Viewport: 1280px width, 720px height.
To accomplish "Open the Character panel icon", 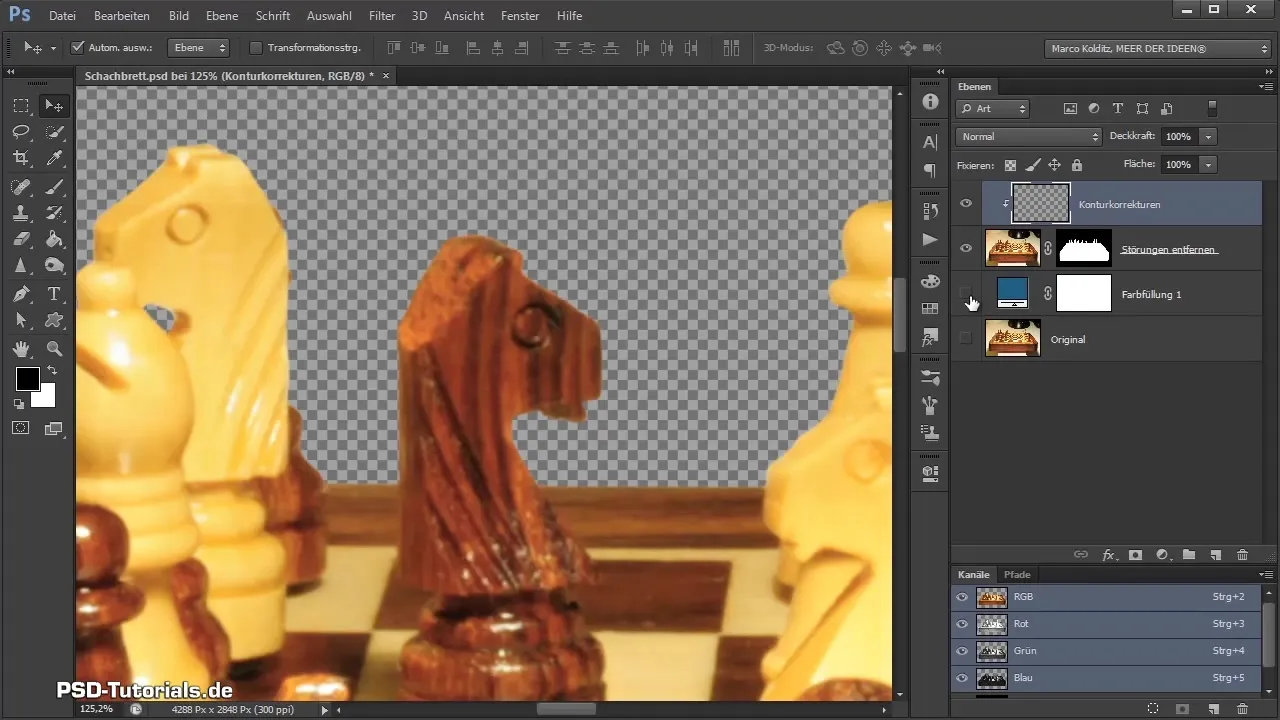I will tap(930, 142).
